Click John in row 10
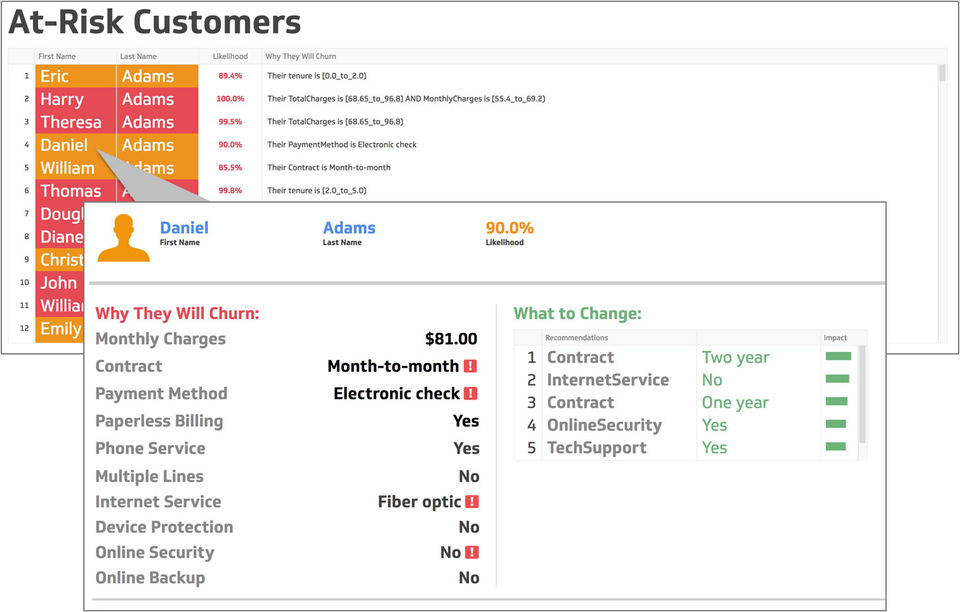The width and height of the screenshot is (960, 612). pyautogui.click(x=59, y=282)
